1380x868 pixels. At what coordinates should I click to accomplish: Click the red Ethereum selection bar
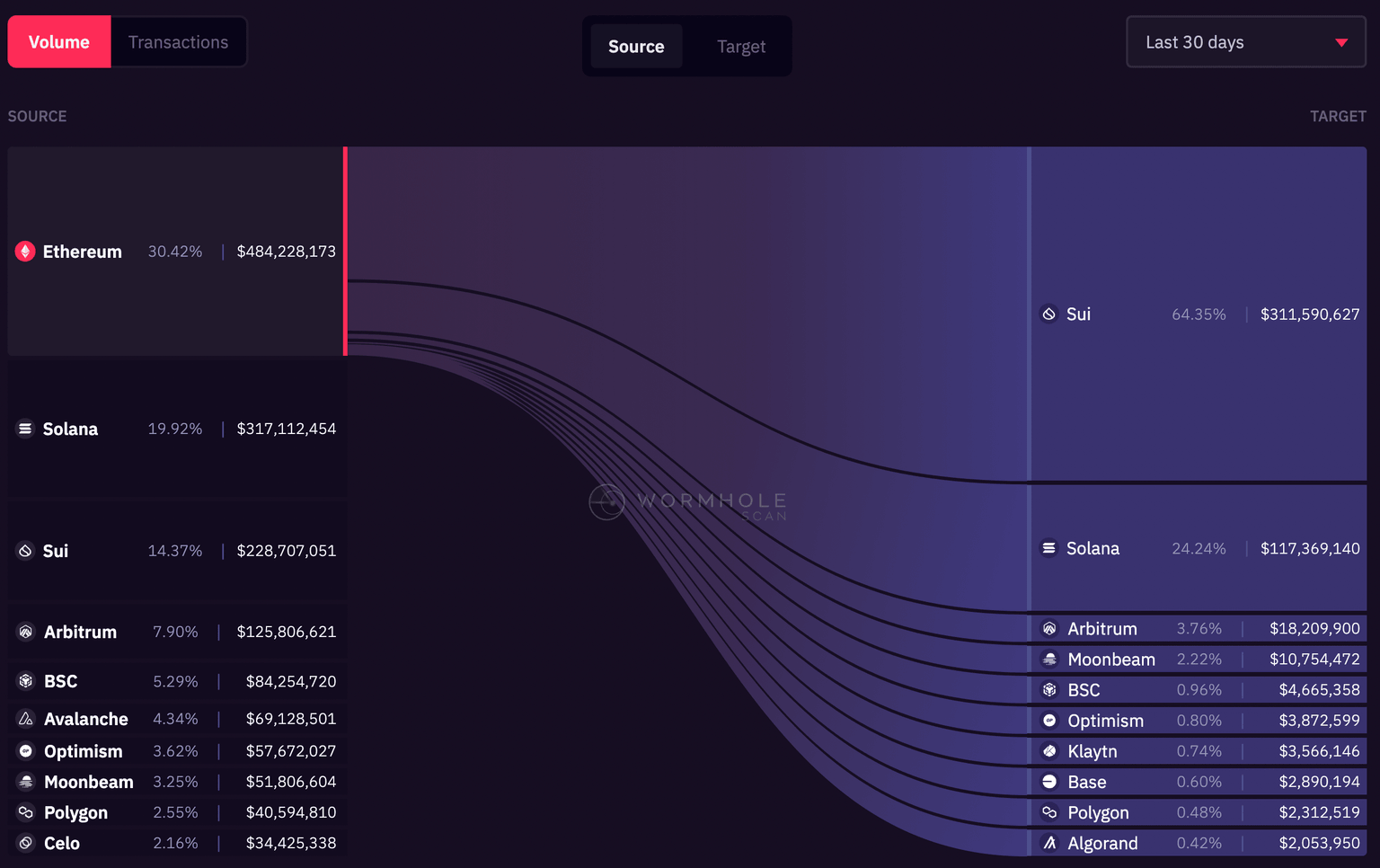(345, 252)
